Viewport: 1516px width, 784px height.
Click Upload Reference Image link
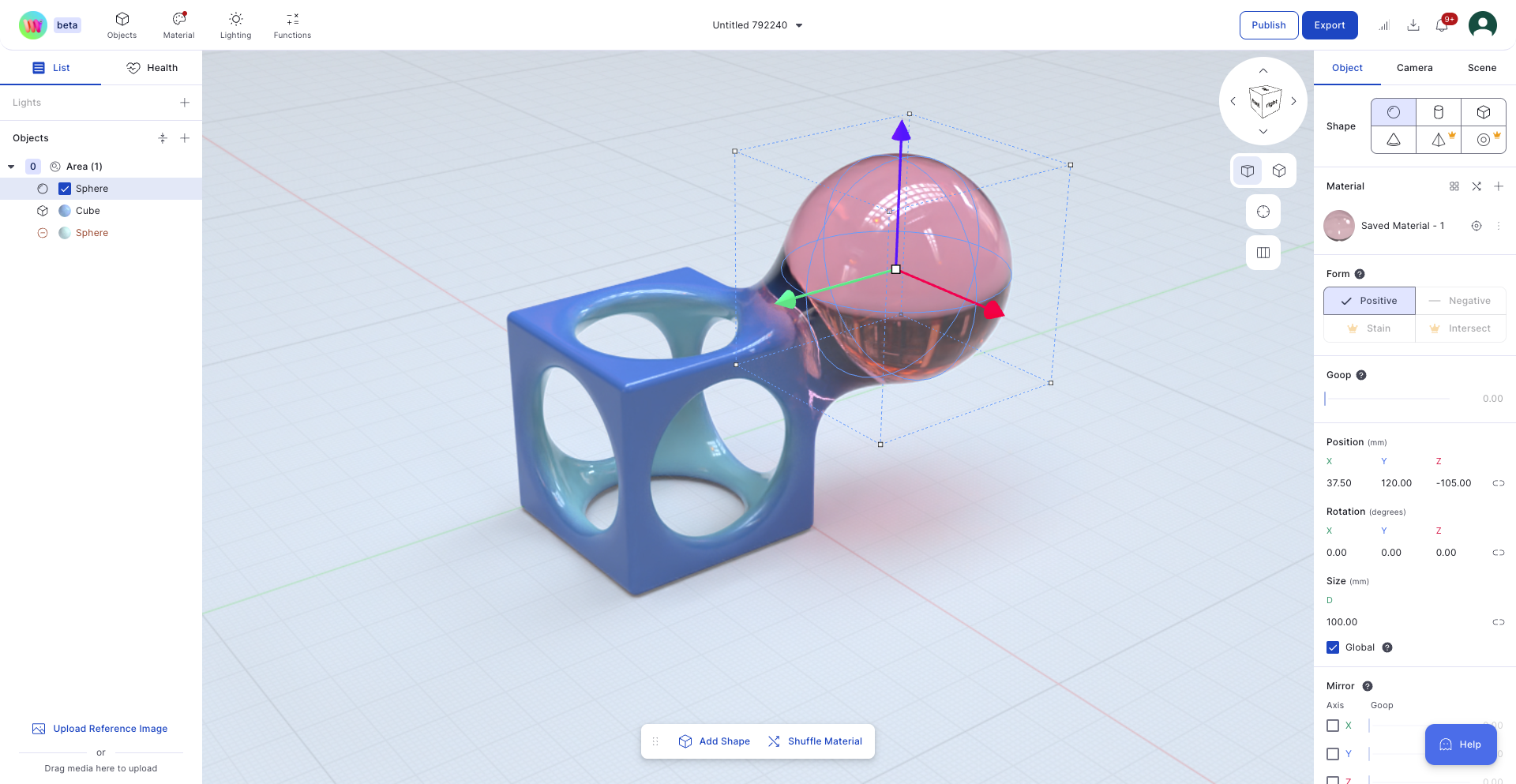(x=110, y=728)
